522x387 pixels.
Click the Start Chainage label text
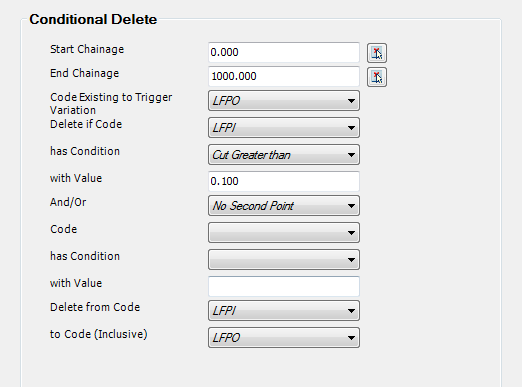coord(87,49)
